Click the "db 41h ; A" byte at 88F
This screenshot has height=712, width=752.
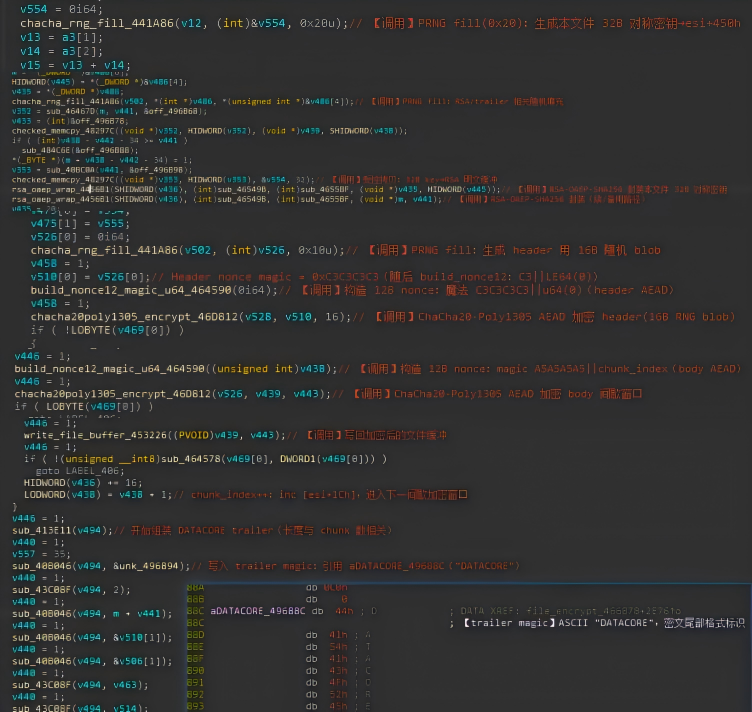tap(338, 658)
